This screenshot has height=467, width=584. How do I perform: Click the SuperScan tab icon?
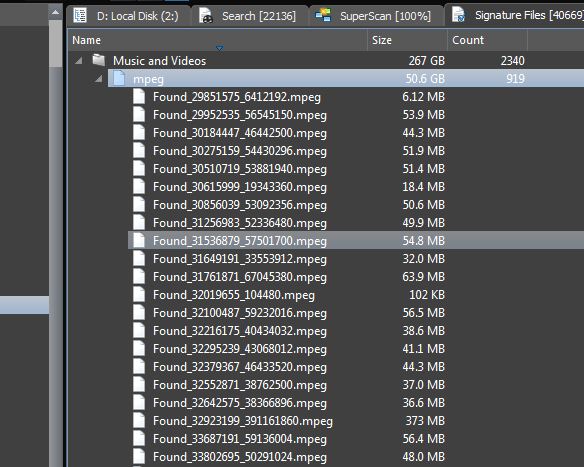tap(323, 15)
